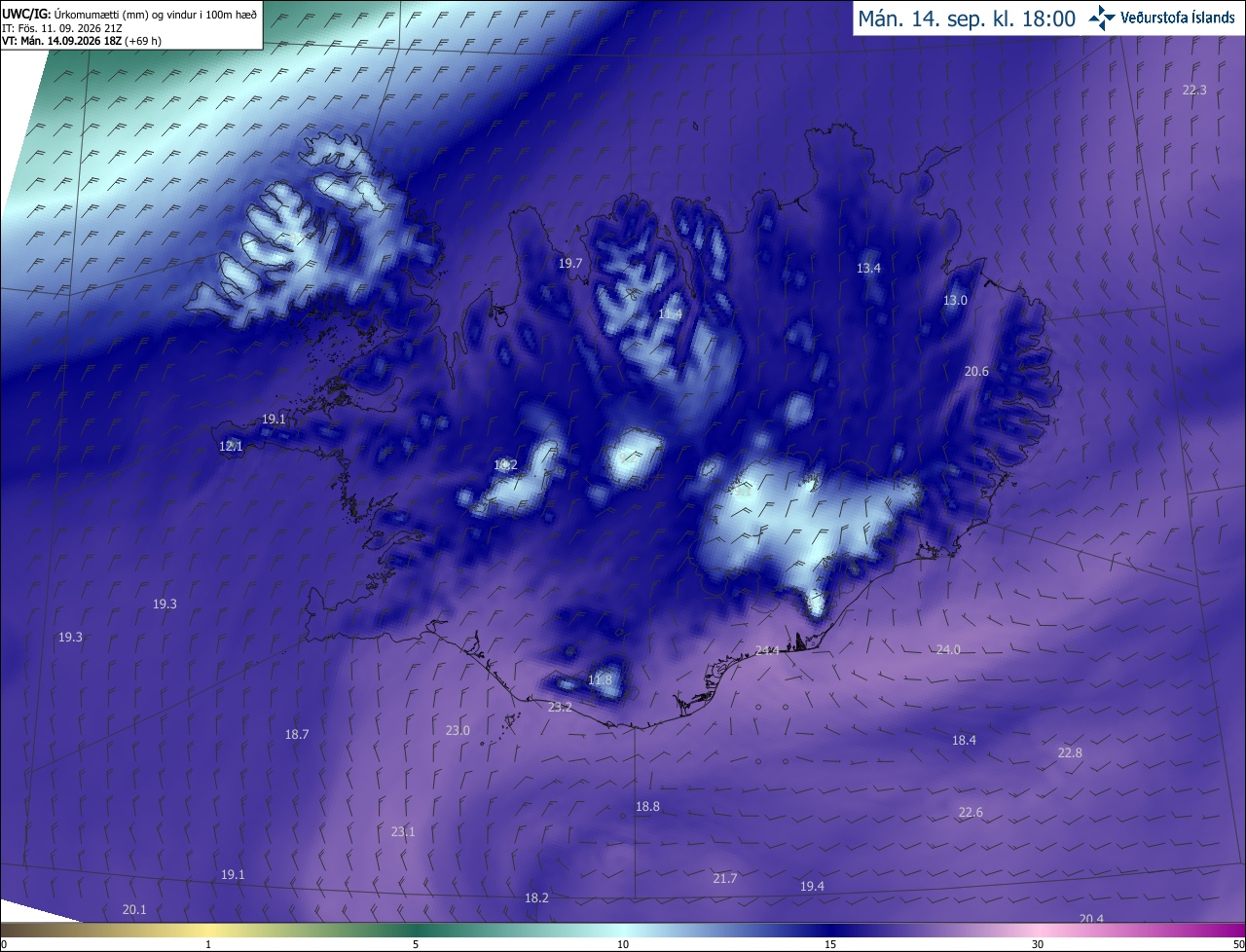The image size is (1246, 952).
Task: Click the 18.8 value south of Iceland
Action: coord(647,806)
